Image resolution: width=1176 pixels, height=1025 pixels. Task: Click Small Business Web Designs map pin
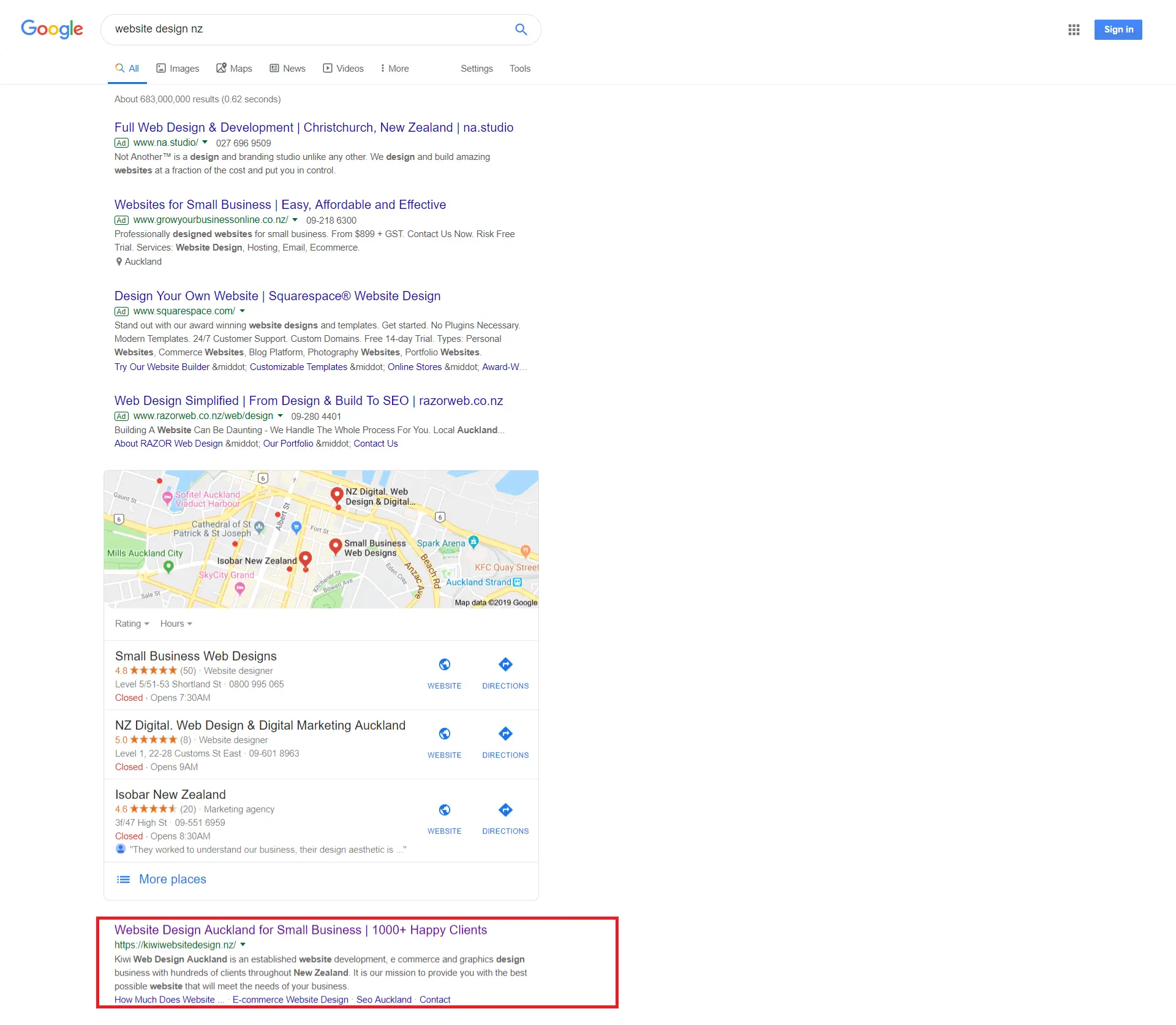click(335, 547)
